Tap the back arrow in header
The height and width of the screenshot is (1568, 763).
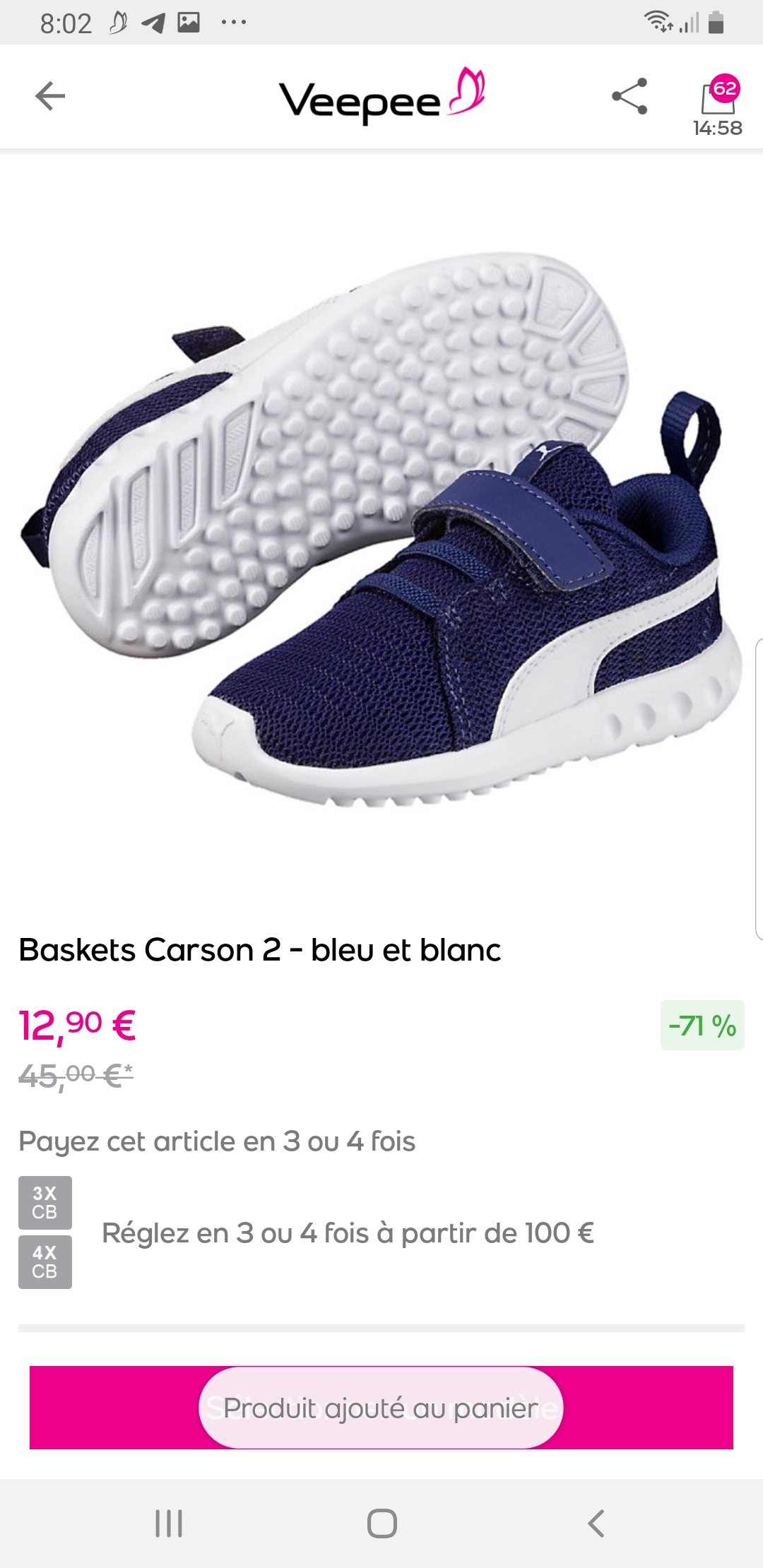coord(50,96)
